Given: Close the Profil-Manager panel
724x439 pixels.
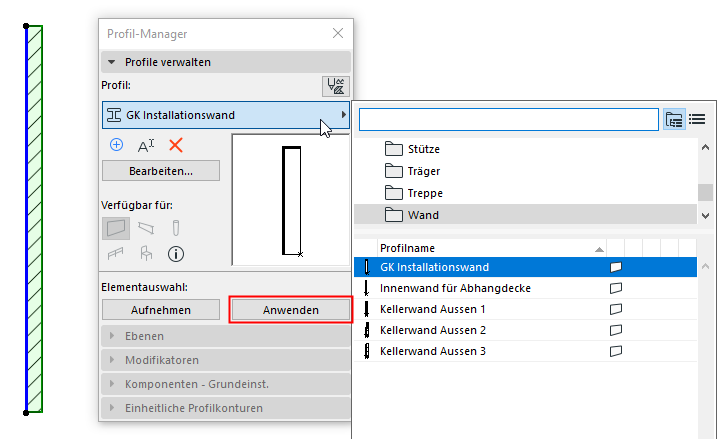Looking at the screenshot, I should 337,33.
